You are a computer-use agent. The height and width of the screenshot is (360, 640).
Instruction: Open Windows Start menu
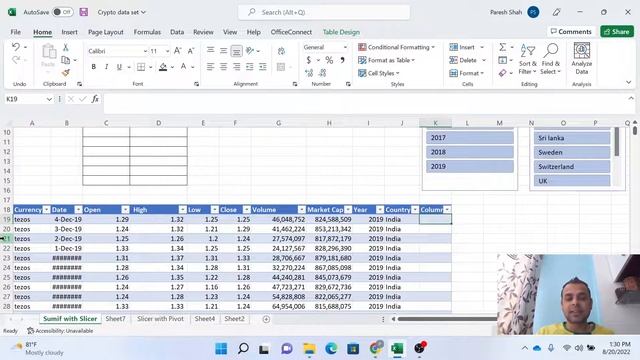[221, 349]
